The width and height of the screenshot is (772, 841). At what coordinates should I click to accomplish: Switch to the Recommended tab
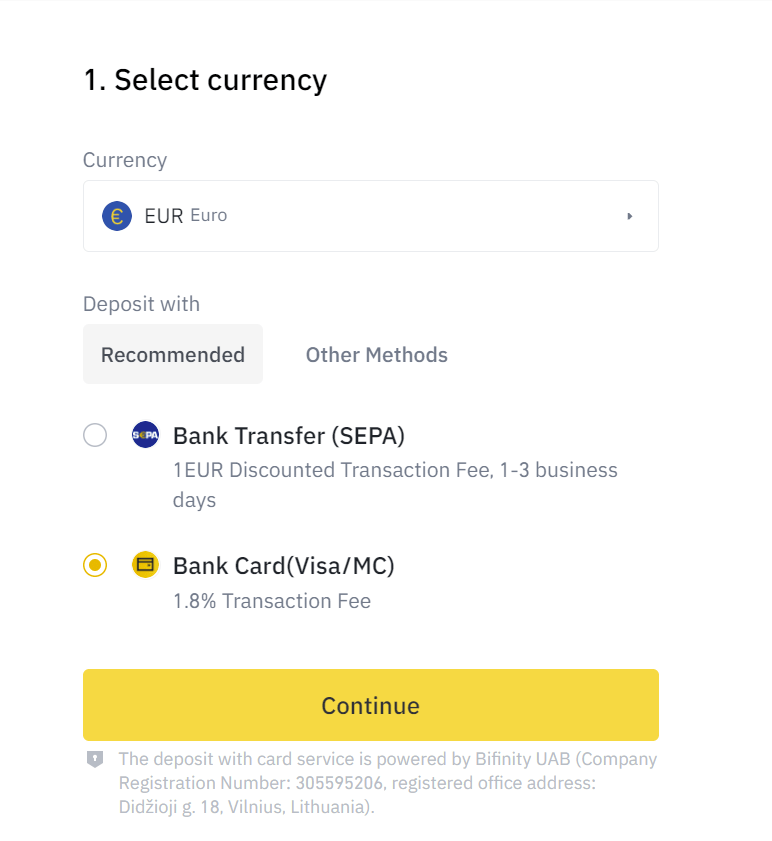[x=172, y=354]
